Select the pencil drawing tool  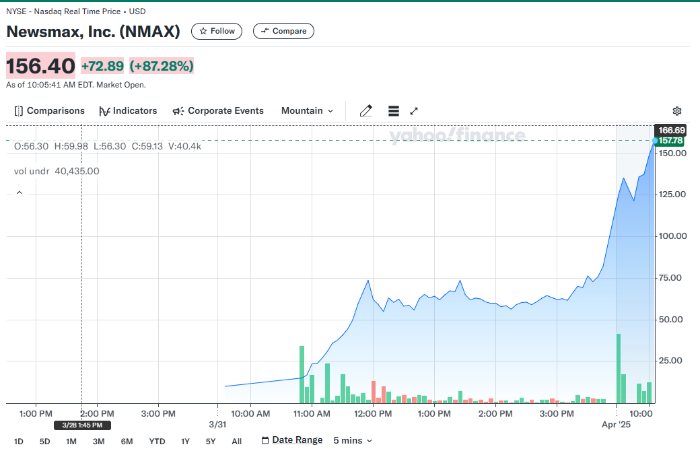(366, 111)
